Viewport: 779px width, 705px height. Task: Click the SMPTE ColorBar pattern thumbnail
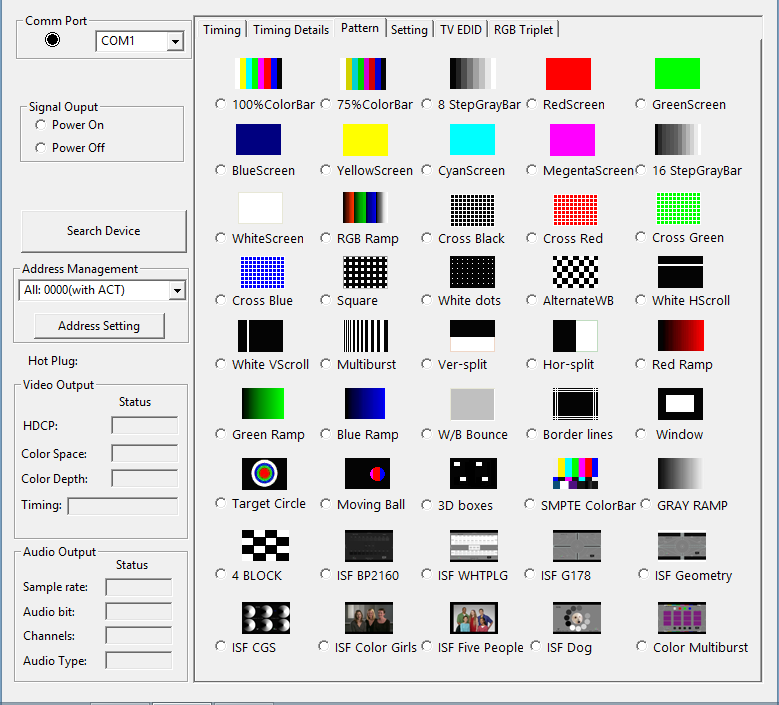pos(575,474)
